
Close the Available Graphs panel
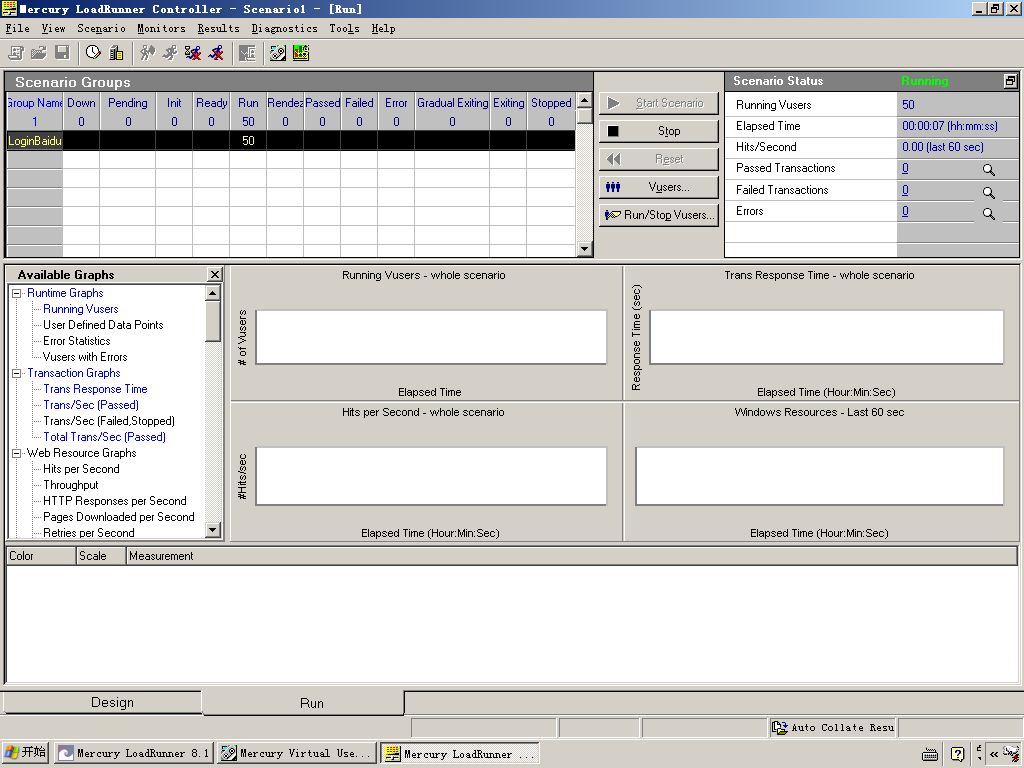click(214, 274)
